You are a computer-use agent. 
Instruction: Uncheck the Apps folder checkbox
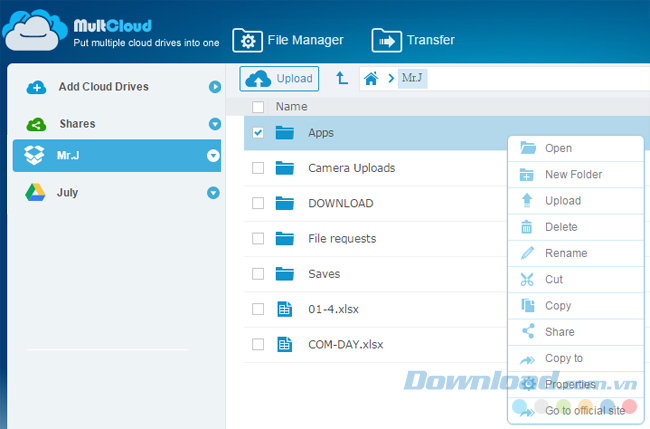click(x=258, y=132)
